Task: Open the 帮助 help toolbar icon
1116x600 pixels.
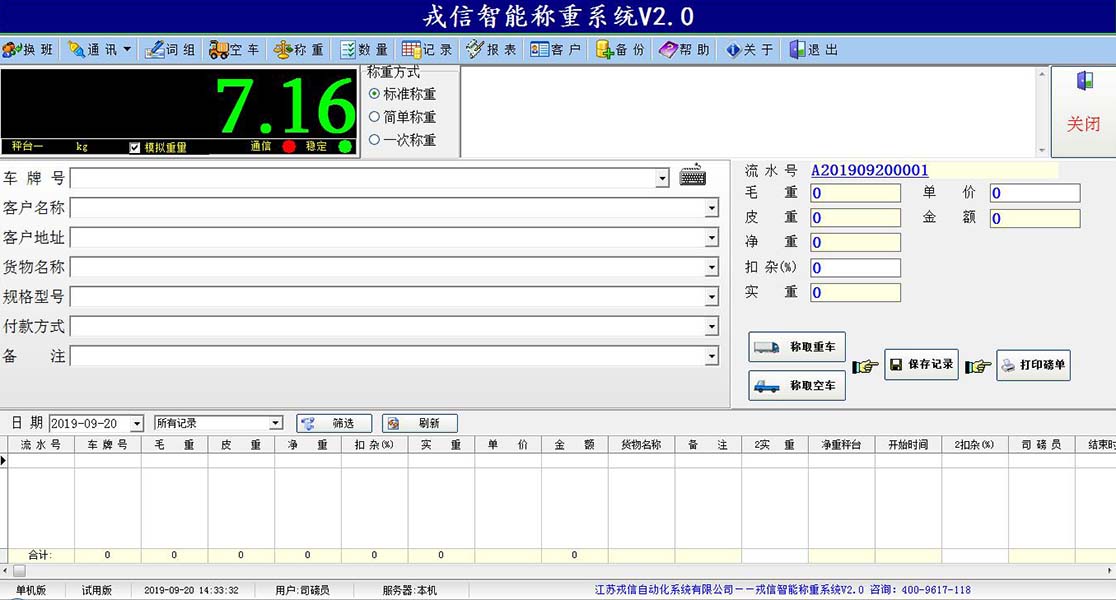Action: [668, 50]
